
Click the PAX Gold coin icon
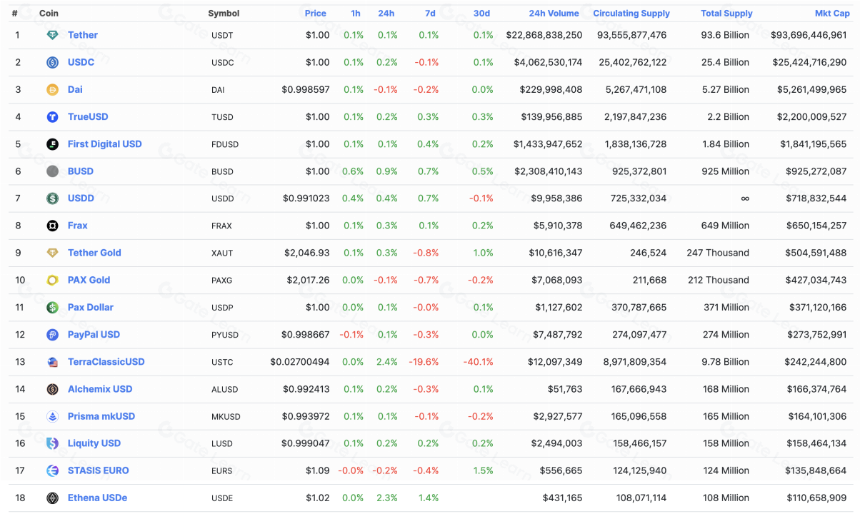click(52, 280)
